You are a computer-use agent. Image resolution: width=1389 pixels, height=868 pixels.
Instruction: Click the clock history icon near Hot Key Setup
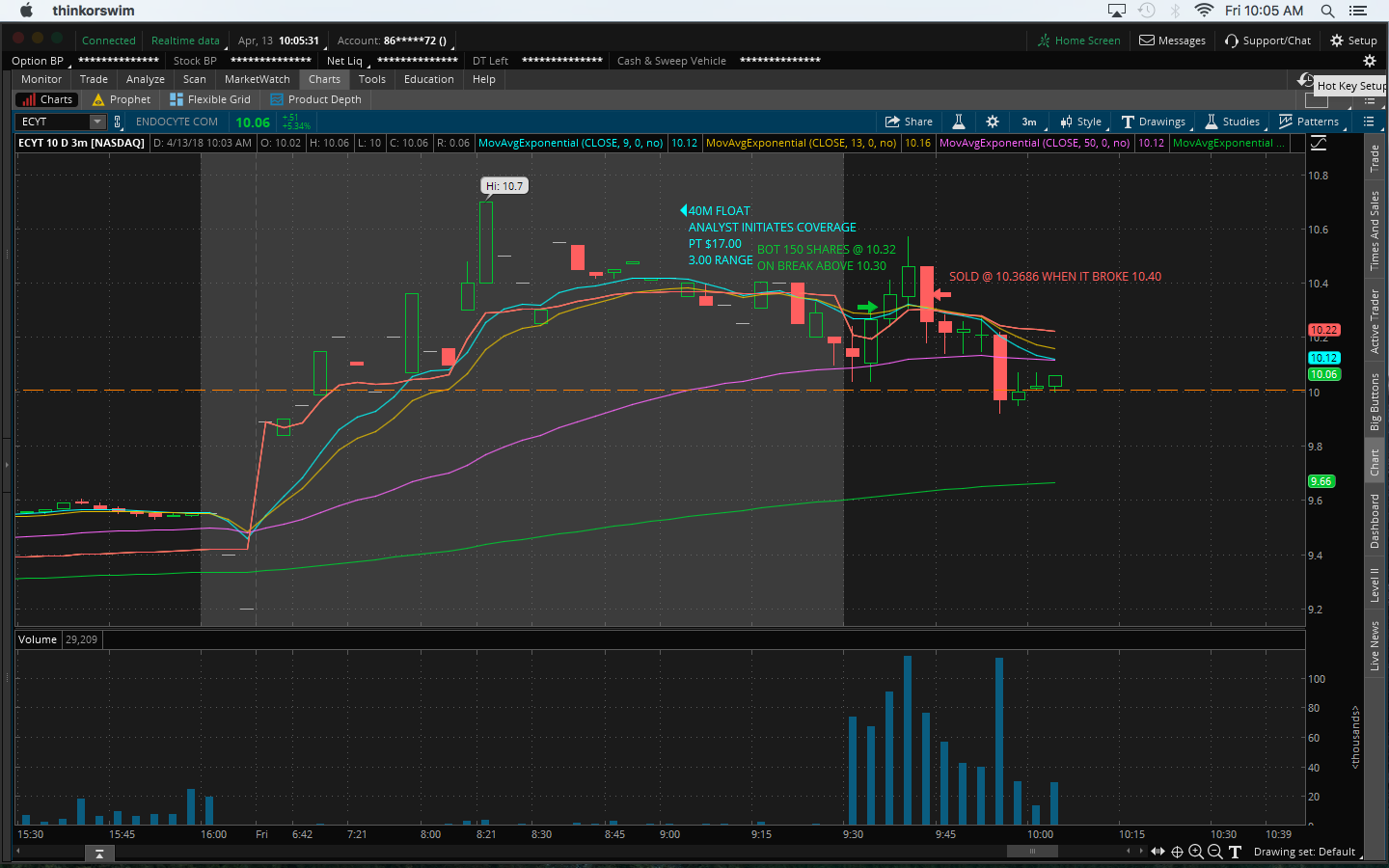pos(1305,80)
